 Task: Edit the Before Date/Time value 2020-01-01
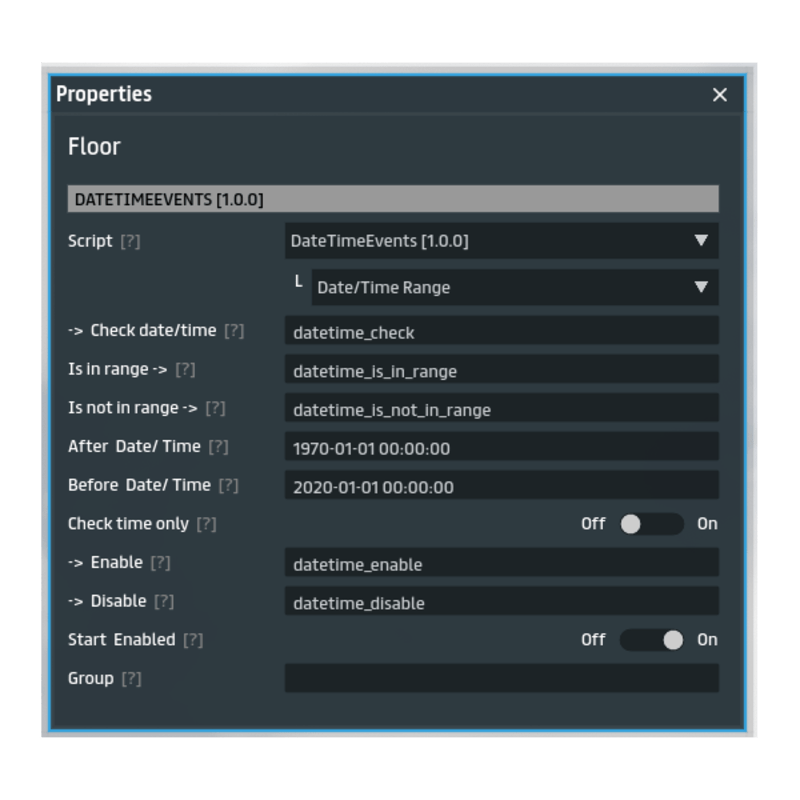click(501, 486)
